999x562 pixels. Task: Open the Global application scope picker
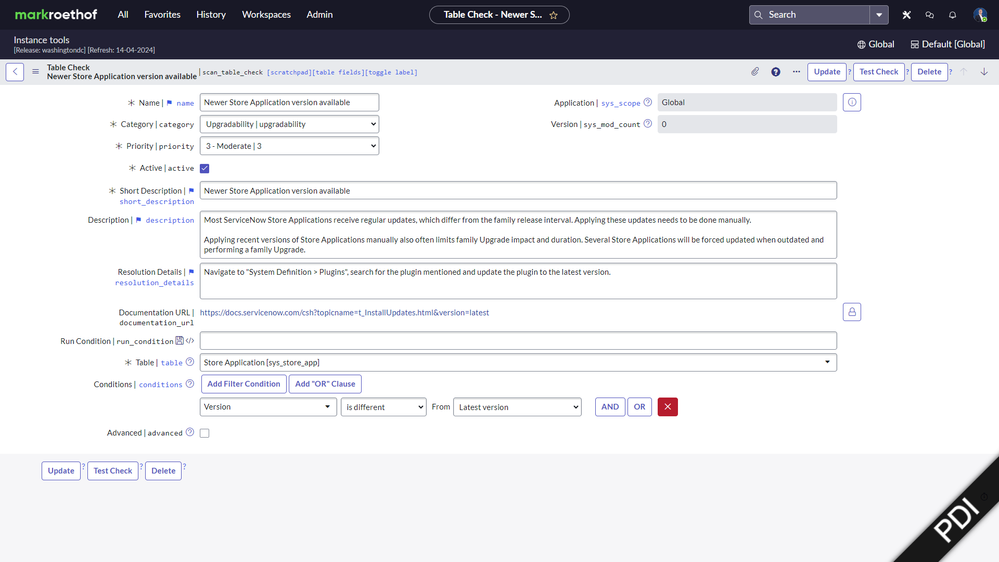click(875, 44)
